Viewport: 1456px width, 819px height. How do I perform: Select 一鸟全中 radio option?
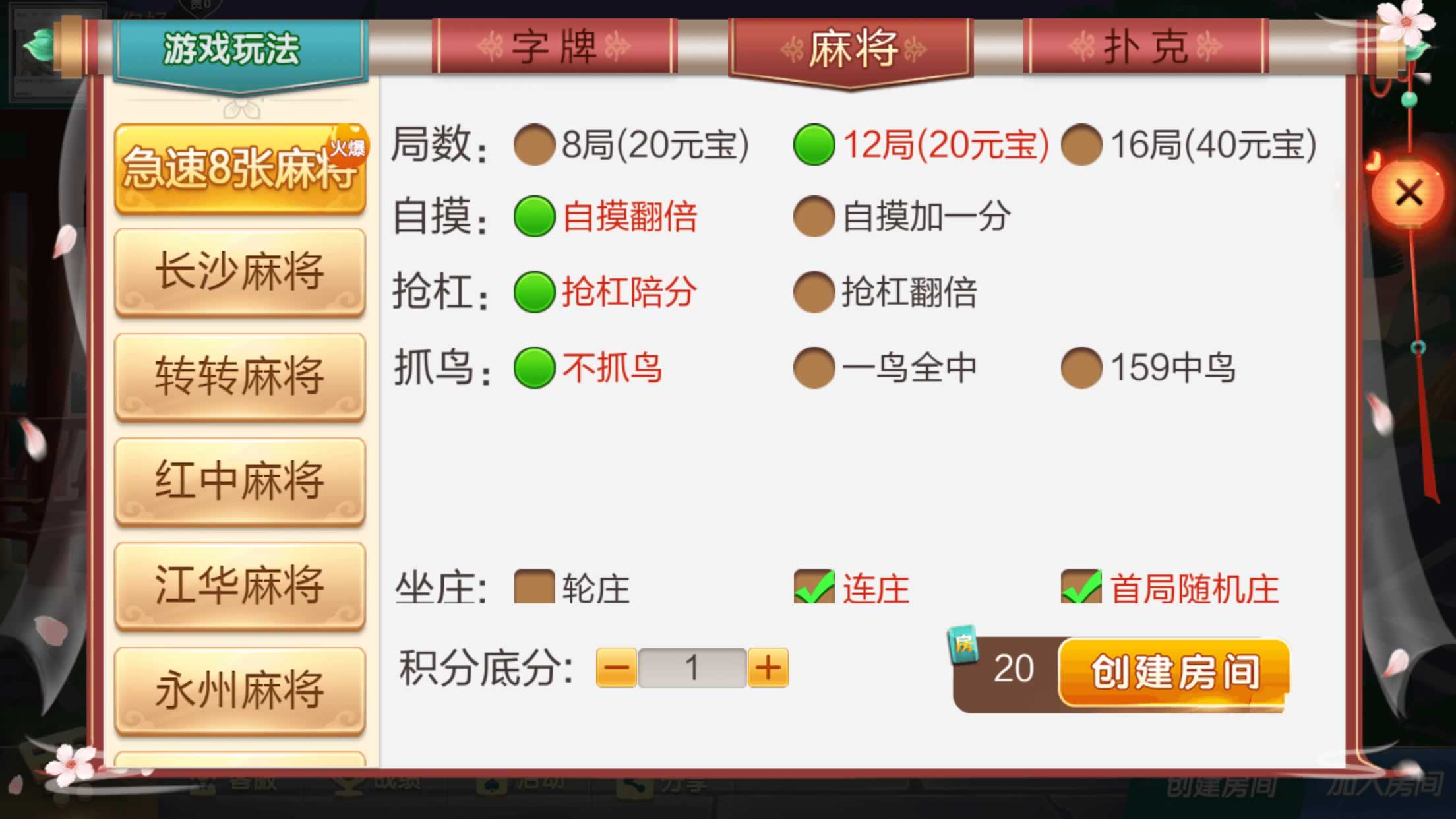pos(814,367)
